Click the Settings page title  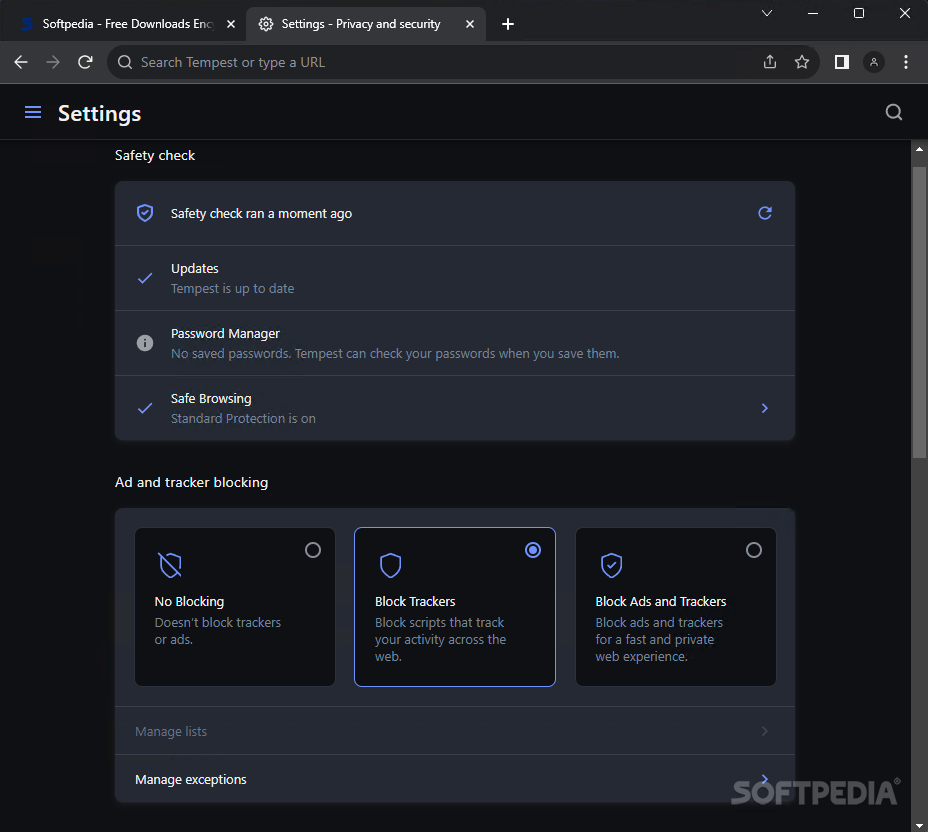click(99, 113)
